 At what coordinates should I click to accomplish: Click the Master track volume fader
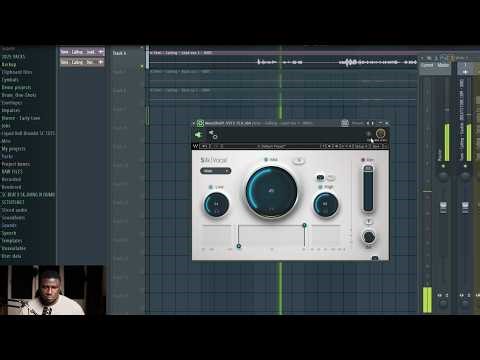coord(443,207)
